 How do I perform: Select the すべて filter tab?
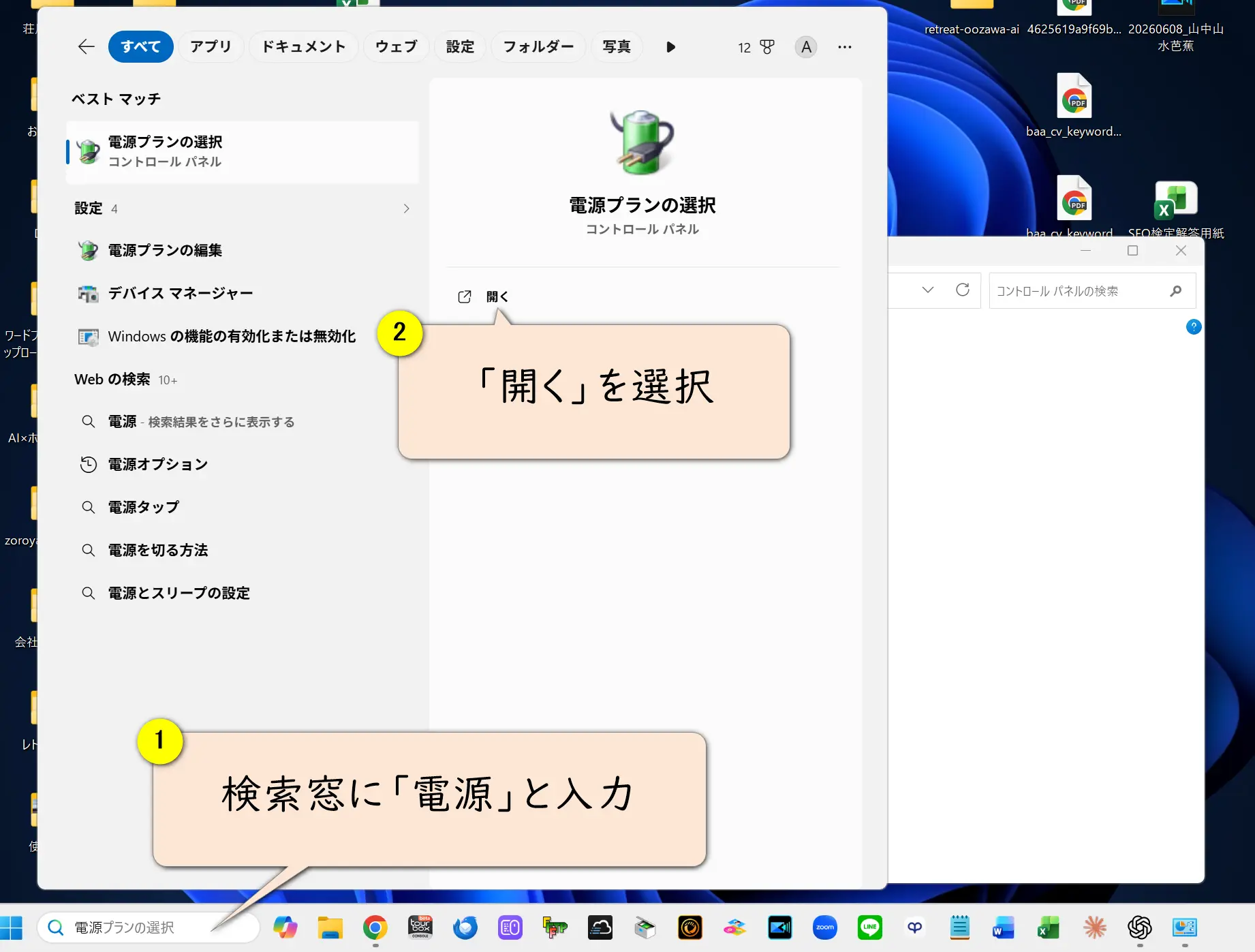(141, 47)
